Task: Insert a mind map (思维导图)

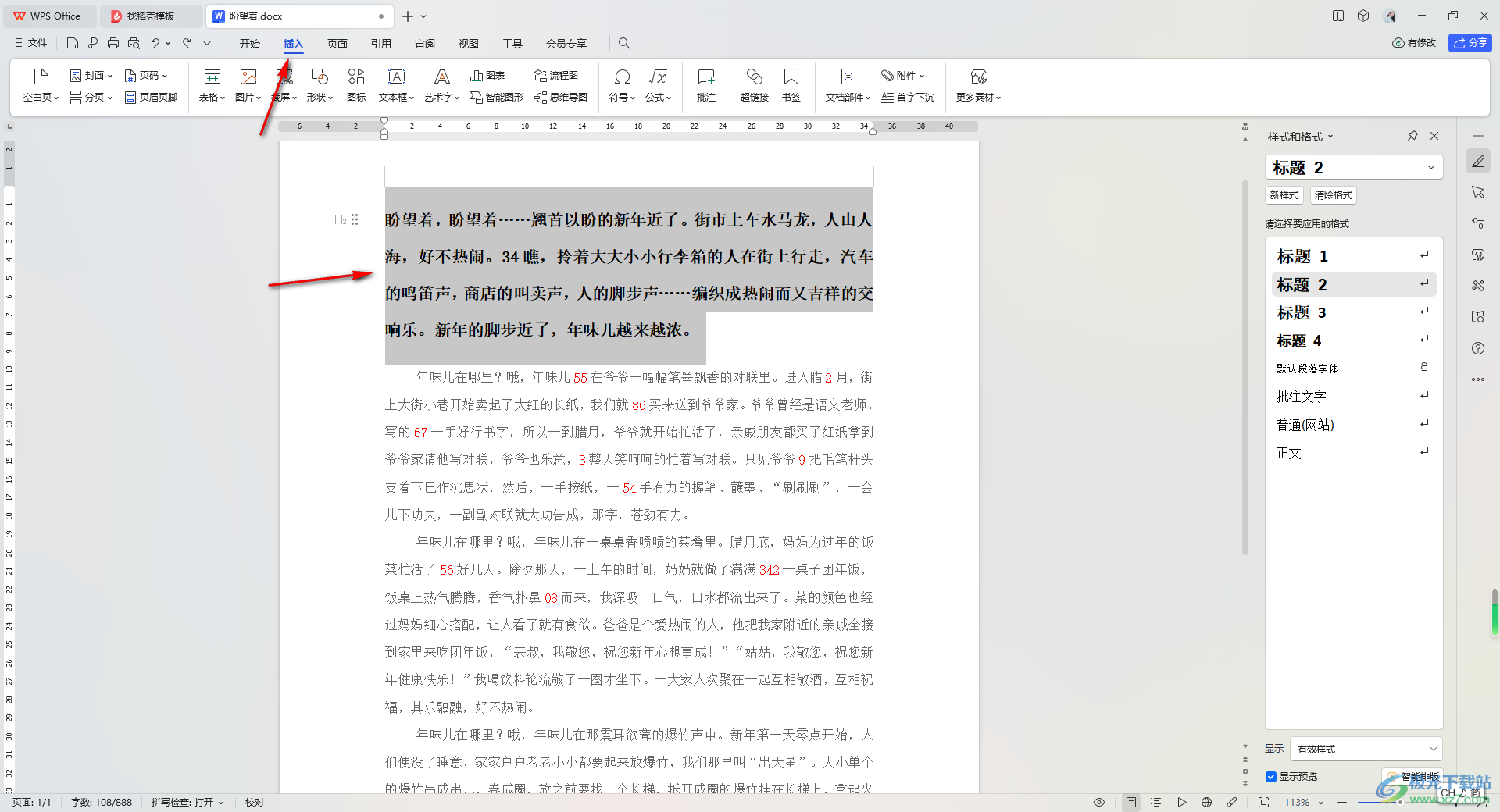Action: click(561, 98)
